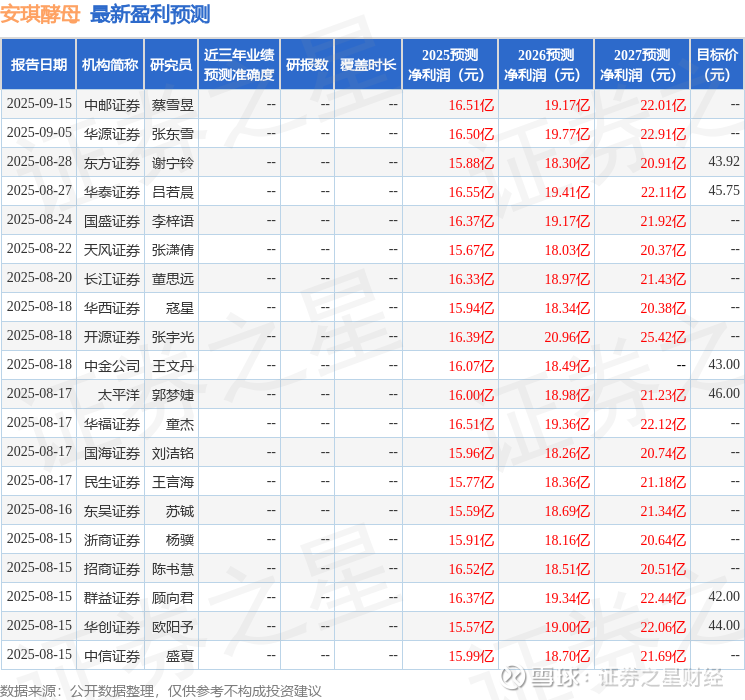The height and width of the screenshot is (700, 745).
Task: Click target price 46.00
Action: pyautogui.click(x=724, y=393)
